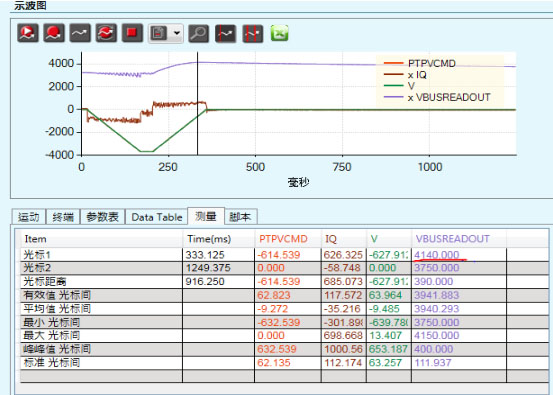Screen dimensions: 553x395
Task: Click the waveform trace toolbar icon
Action: 80,33
